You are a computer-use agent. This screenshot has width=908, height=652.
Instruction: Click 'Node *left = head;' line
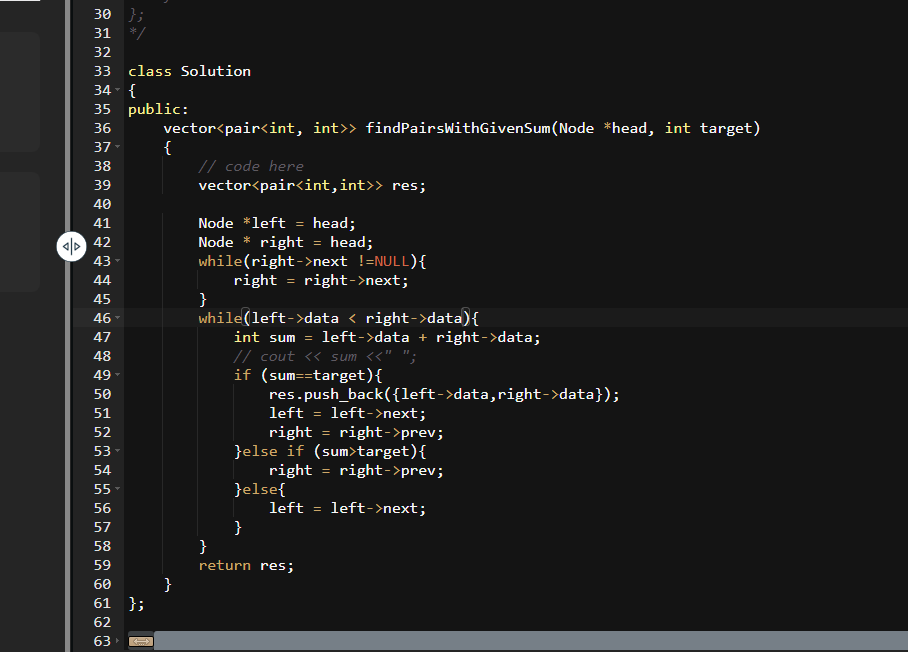277,224
